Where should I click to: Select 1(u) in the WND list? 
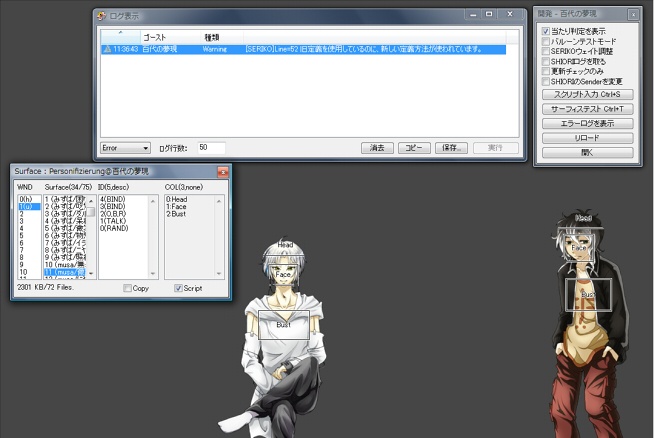pyautogui.click(x=29, y=206)
